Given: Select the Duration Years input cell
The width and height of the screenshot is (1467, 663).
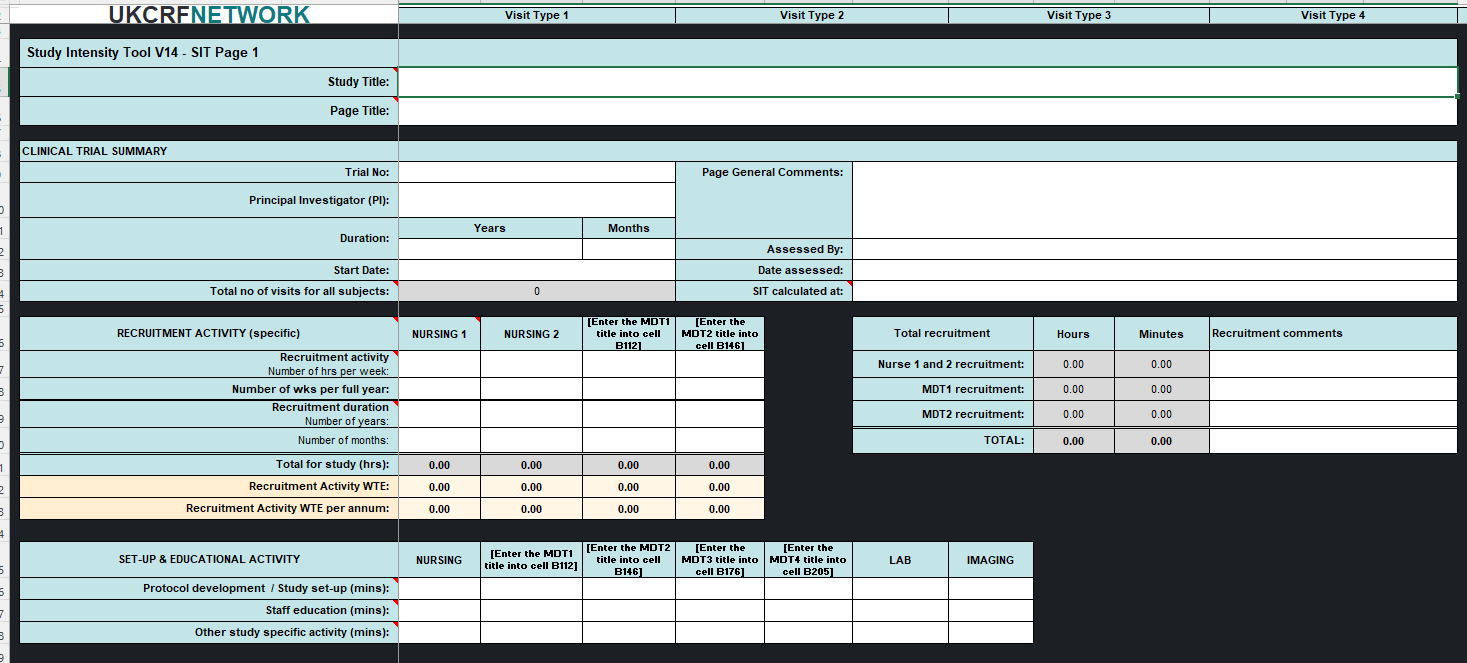Looking at the screenshot, I should (489, 249).
